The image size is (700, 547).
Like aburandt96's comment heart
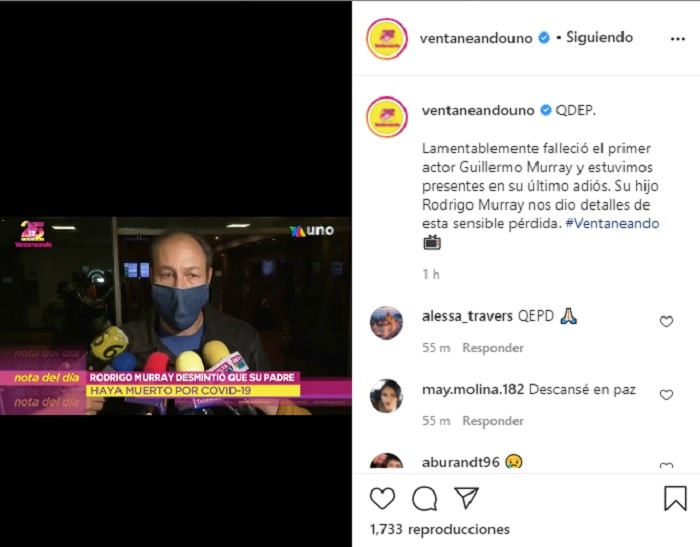pyautogui.click(x=667, y=465)
